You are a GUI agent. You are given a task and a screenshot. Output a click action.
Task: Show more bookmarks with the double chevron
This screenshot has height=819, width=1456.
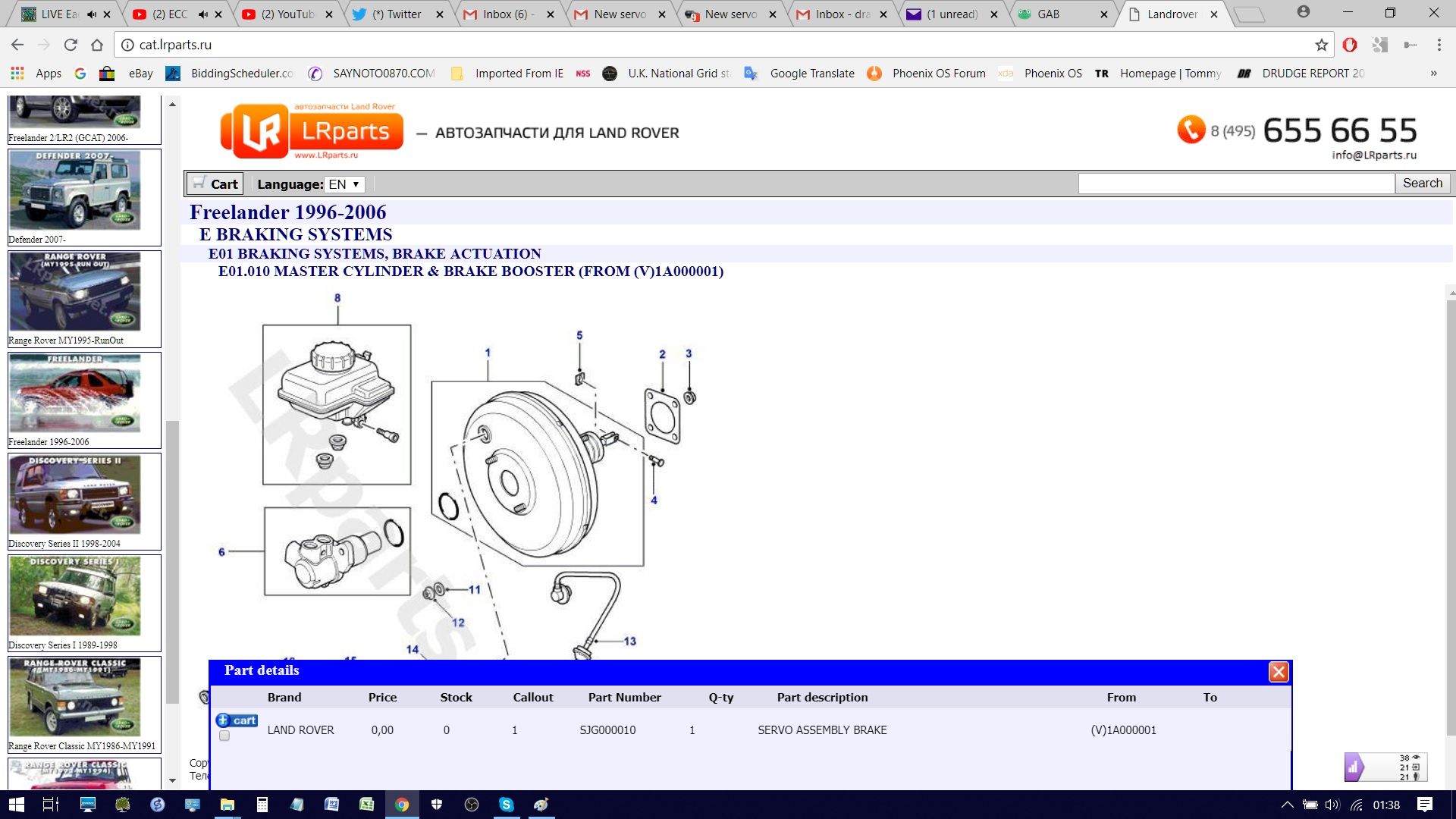[x=1433, y=74]
